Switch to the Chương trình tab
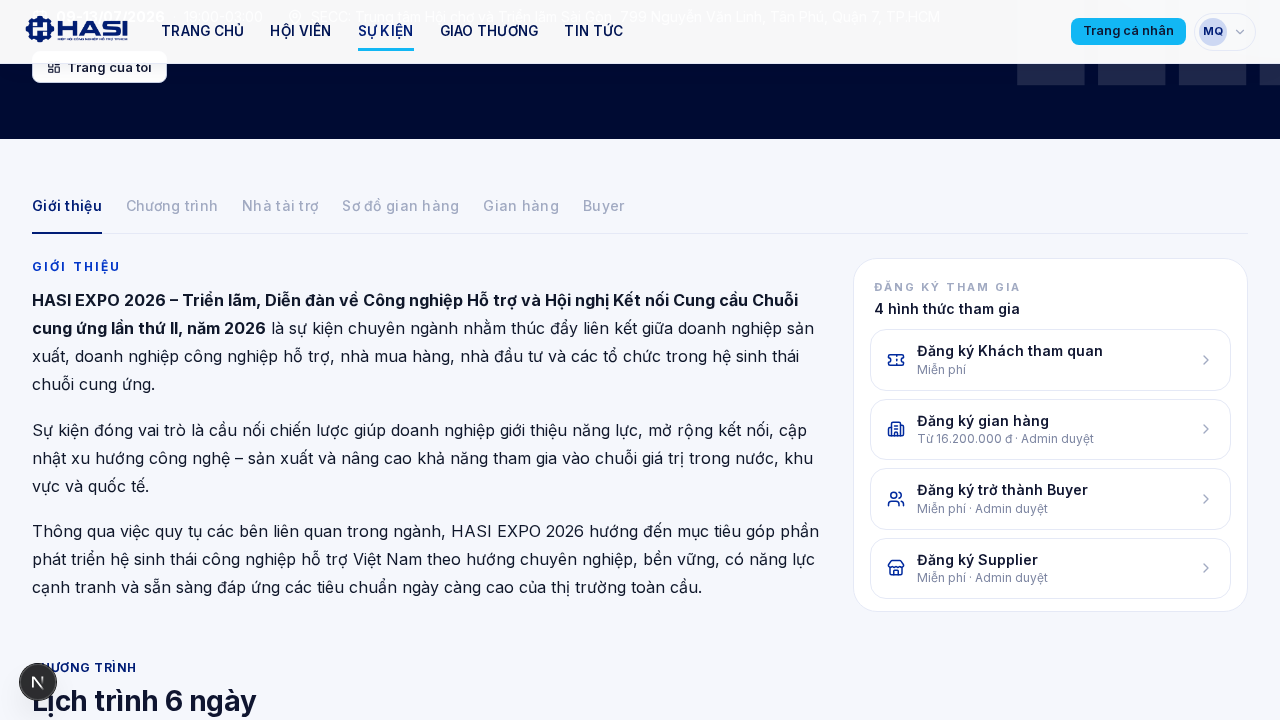The width and height of the screenshot is (1280, 720). 172,206
